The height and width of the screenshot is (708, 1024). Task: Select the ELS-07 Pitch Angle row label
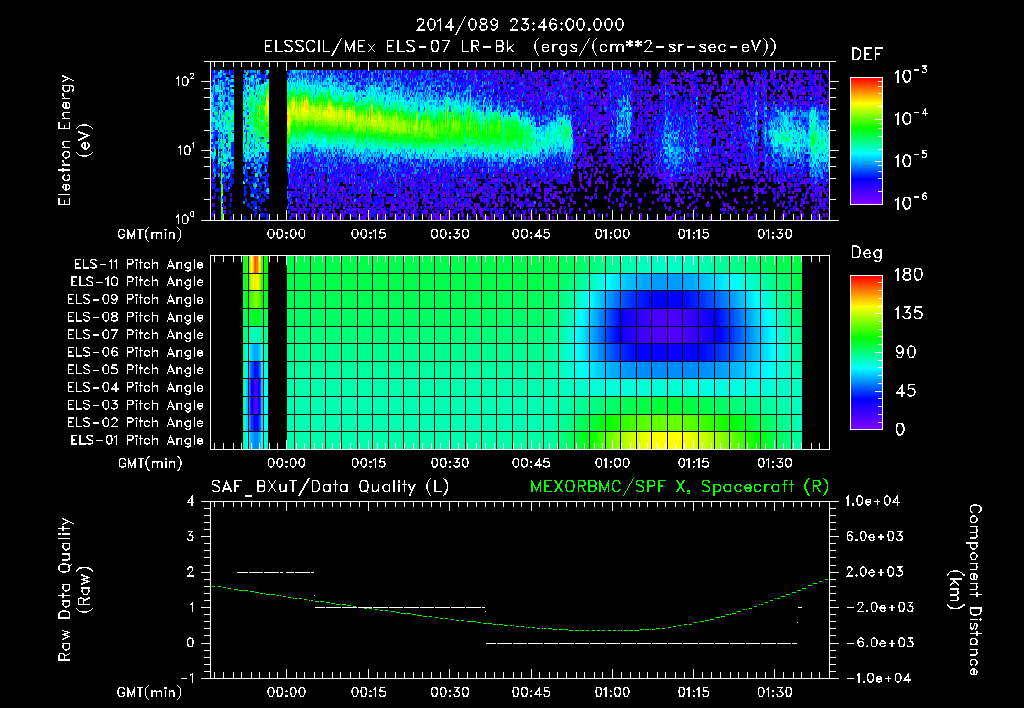136,335
